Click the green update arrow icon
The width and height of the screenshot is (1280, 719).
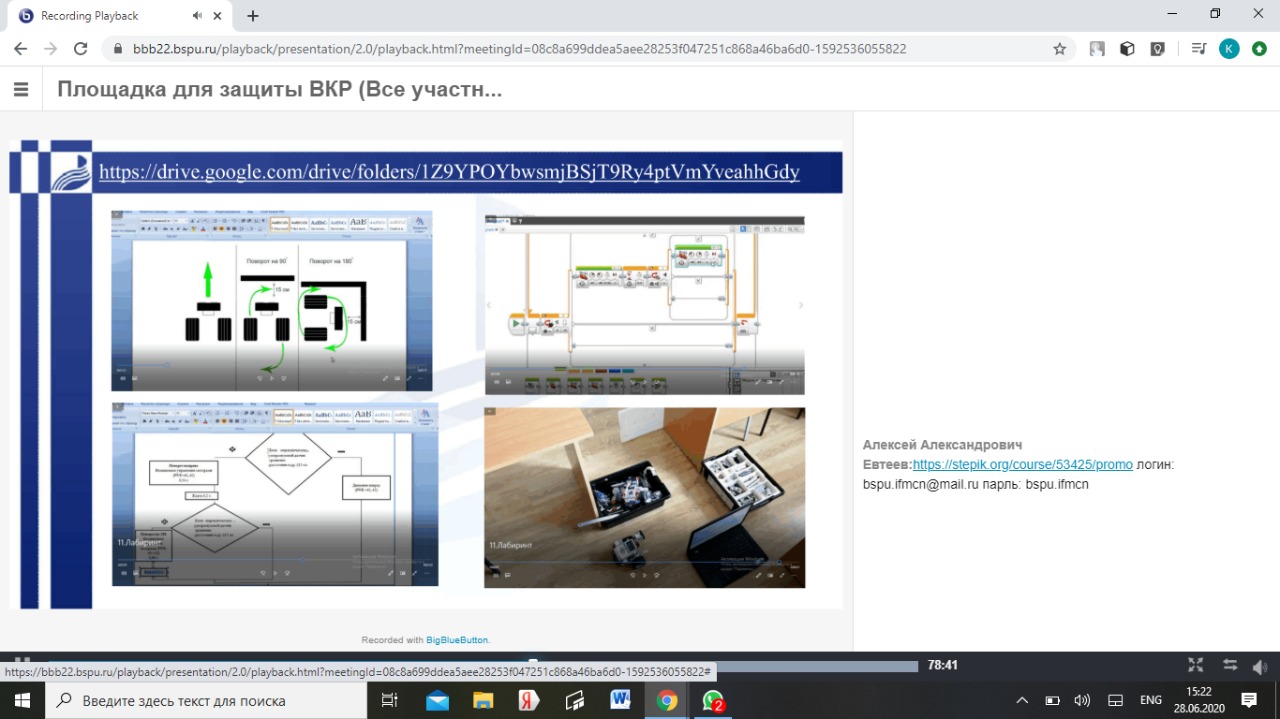pos(1259,48)
